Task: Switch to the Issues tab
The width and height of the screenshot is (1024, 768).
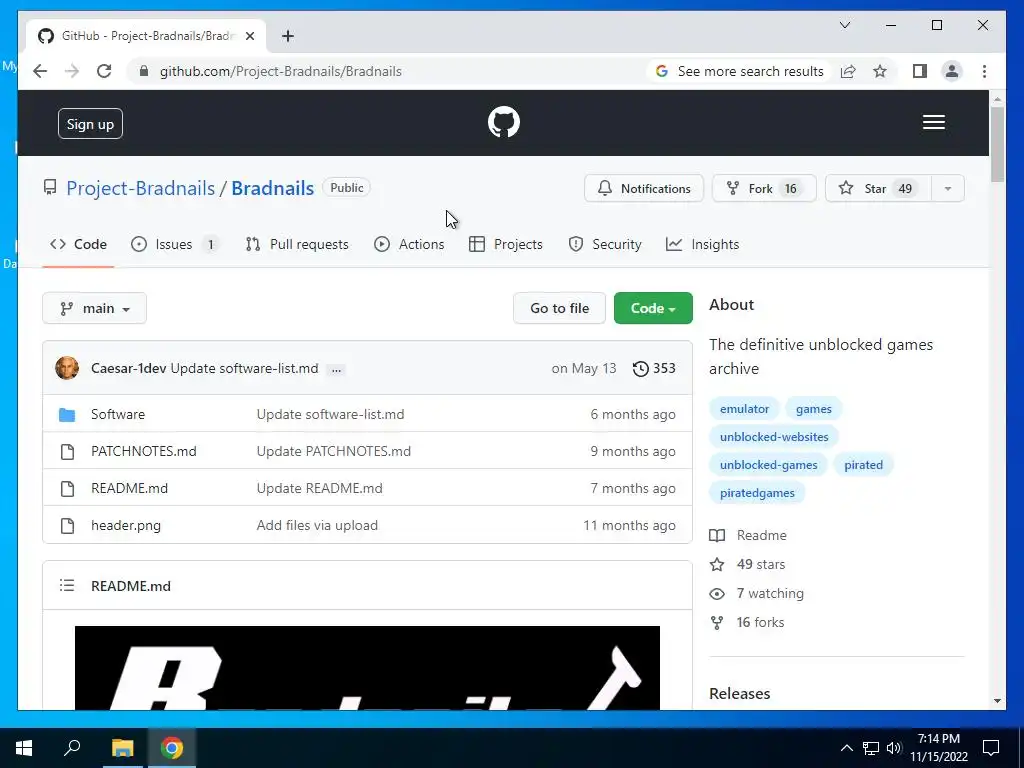Action: point(174,244)
